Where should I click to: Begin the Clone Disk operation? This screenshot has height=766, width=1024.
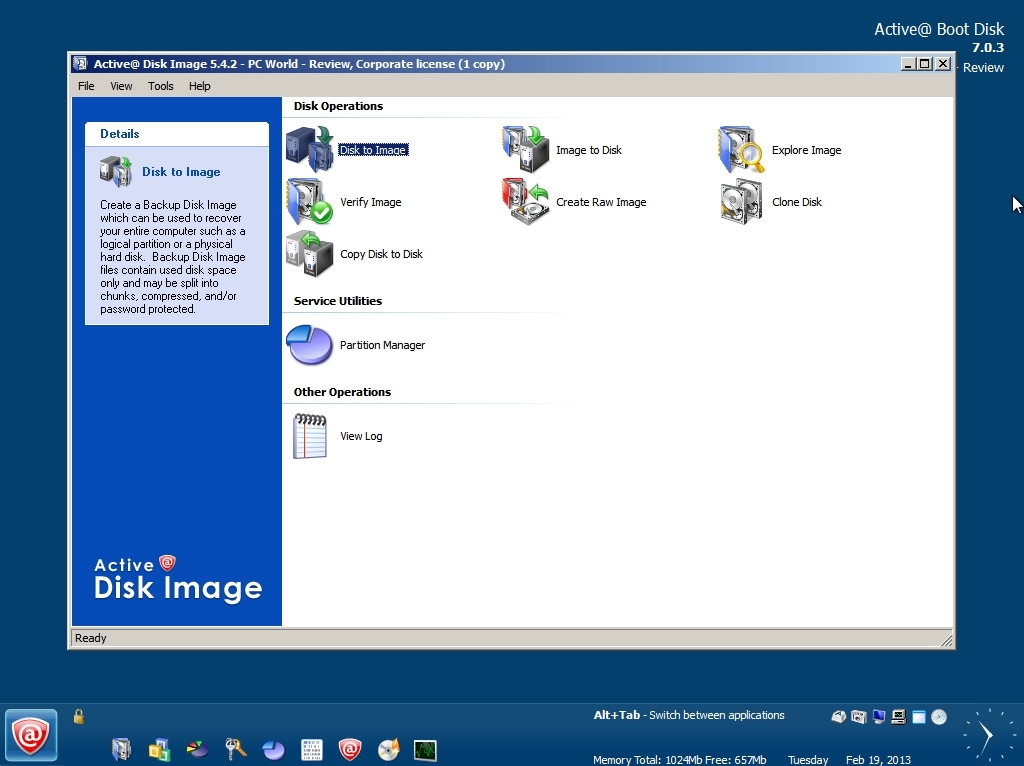[796, 202]
